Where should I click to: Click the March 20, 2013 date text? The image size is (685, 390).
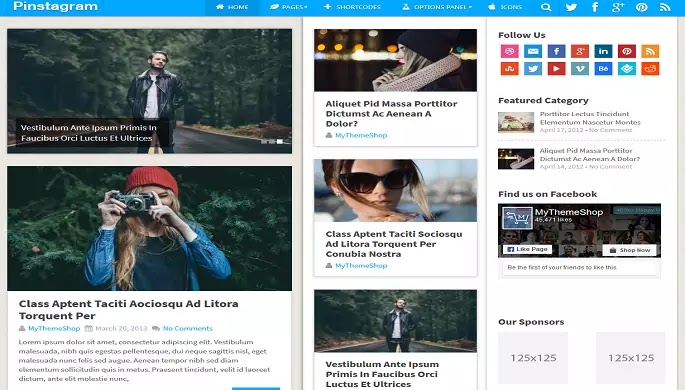tap(121, 328)
